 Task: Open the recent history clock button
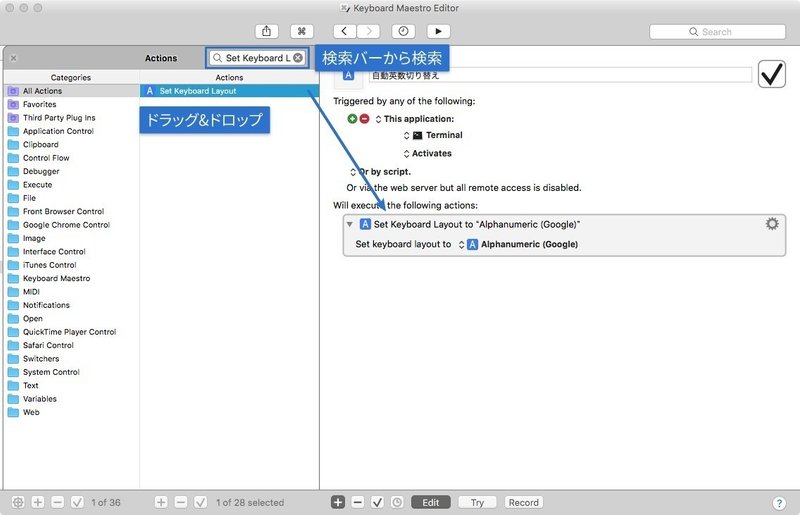403,31
